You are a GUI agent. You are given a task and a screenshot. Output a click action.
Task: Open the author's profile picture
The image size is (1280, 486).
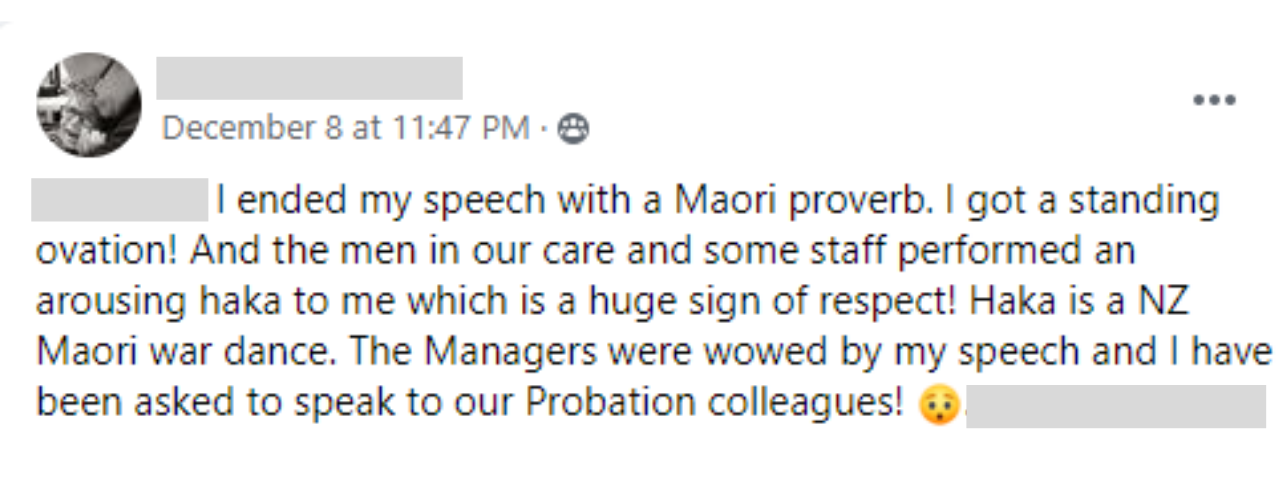pyautogui.click(x=89, y=105)
